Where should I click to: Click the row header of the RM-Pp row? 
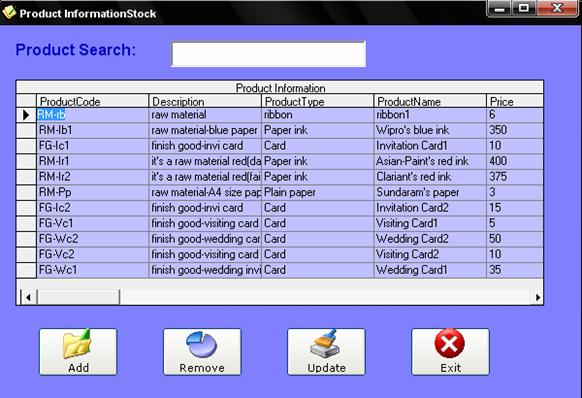[x=26, y=193]
